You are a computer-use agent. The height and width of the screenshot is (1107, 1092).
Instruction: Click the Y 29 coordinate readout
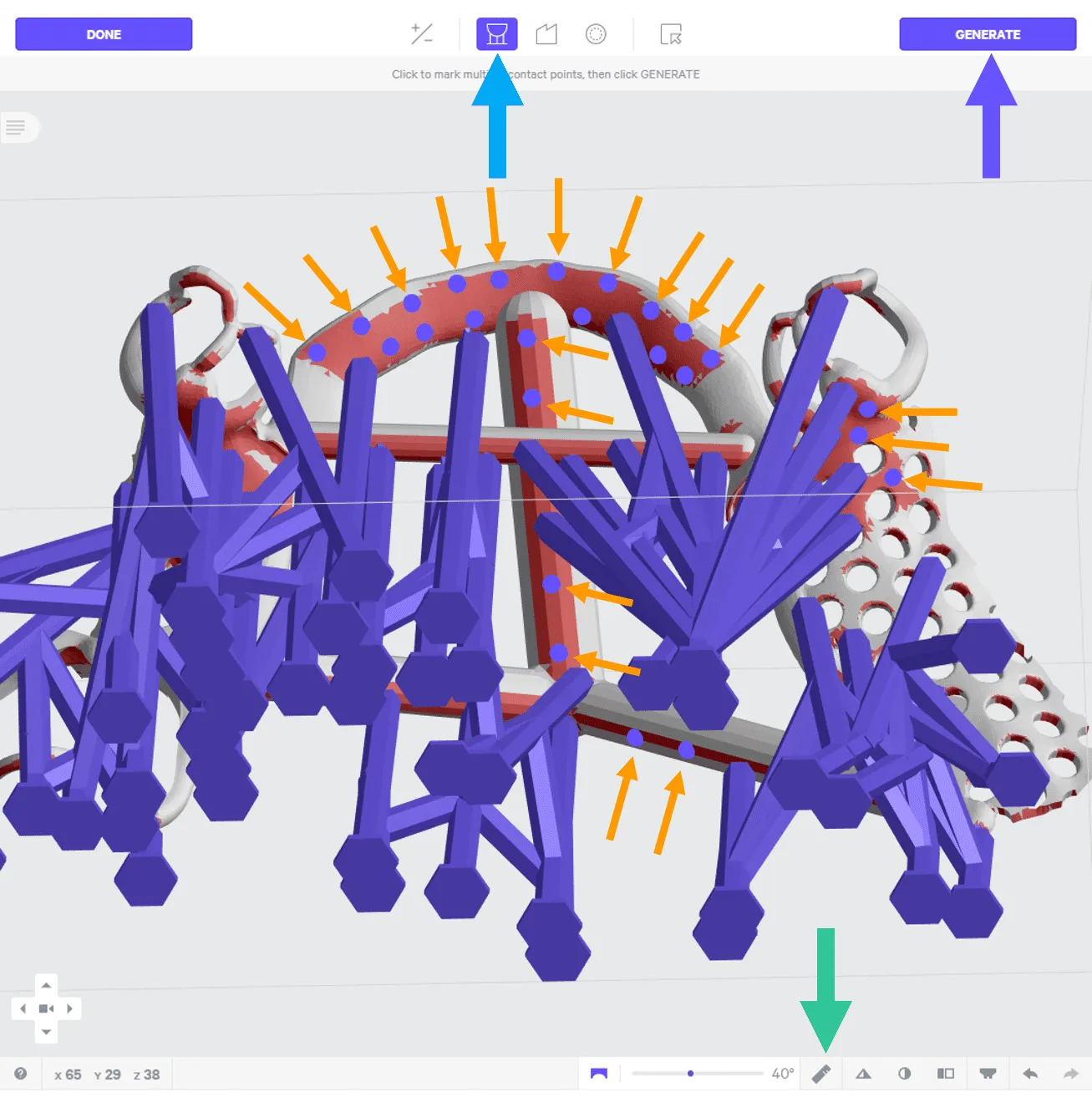coord(107,1074)
